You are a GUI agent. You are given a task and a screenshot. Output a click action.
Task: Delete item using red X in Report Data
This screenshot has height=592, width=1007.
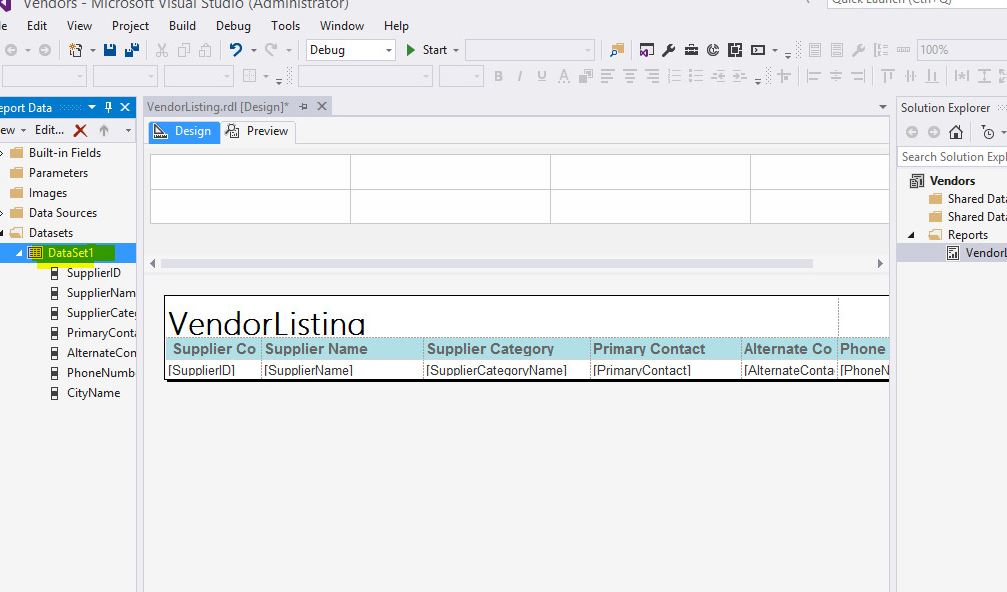[81, 130]
